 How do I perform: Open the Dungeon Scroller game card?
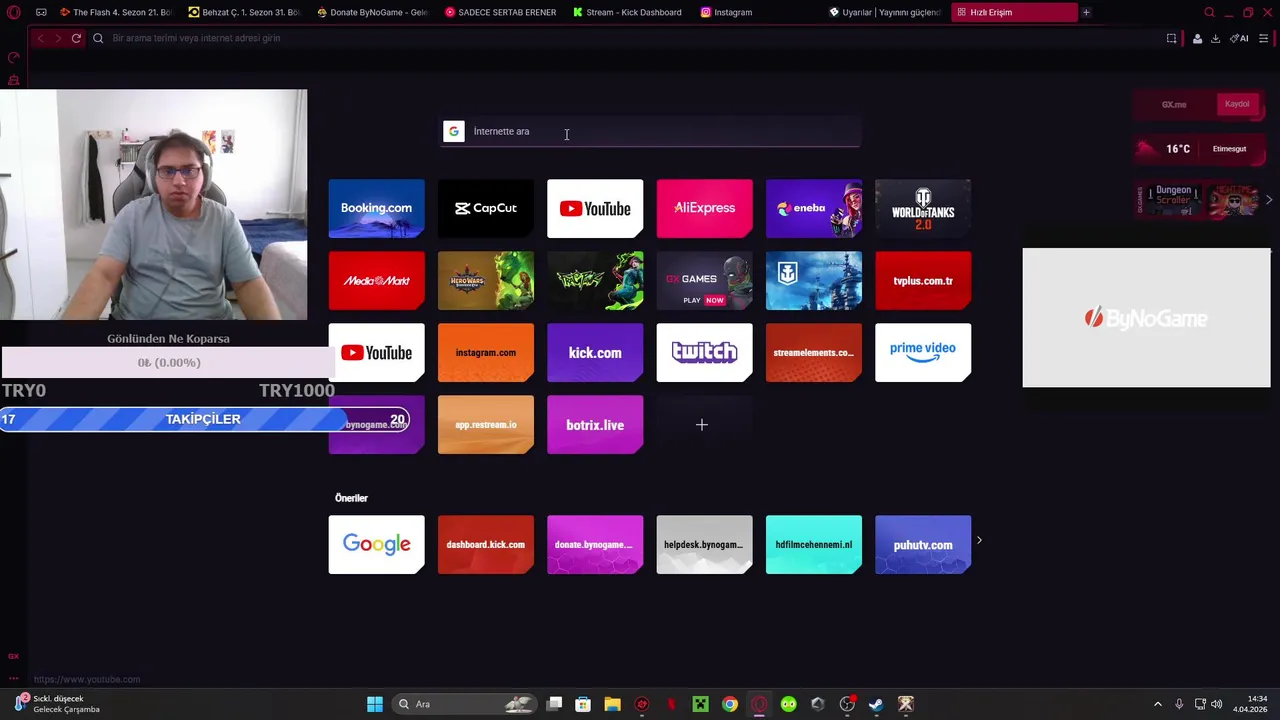1172,200
